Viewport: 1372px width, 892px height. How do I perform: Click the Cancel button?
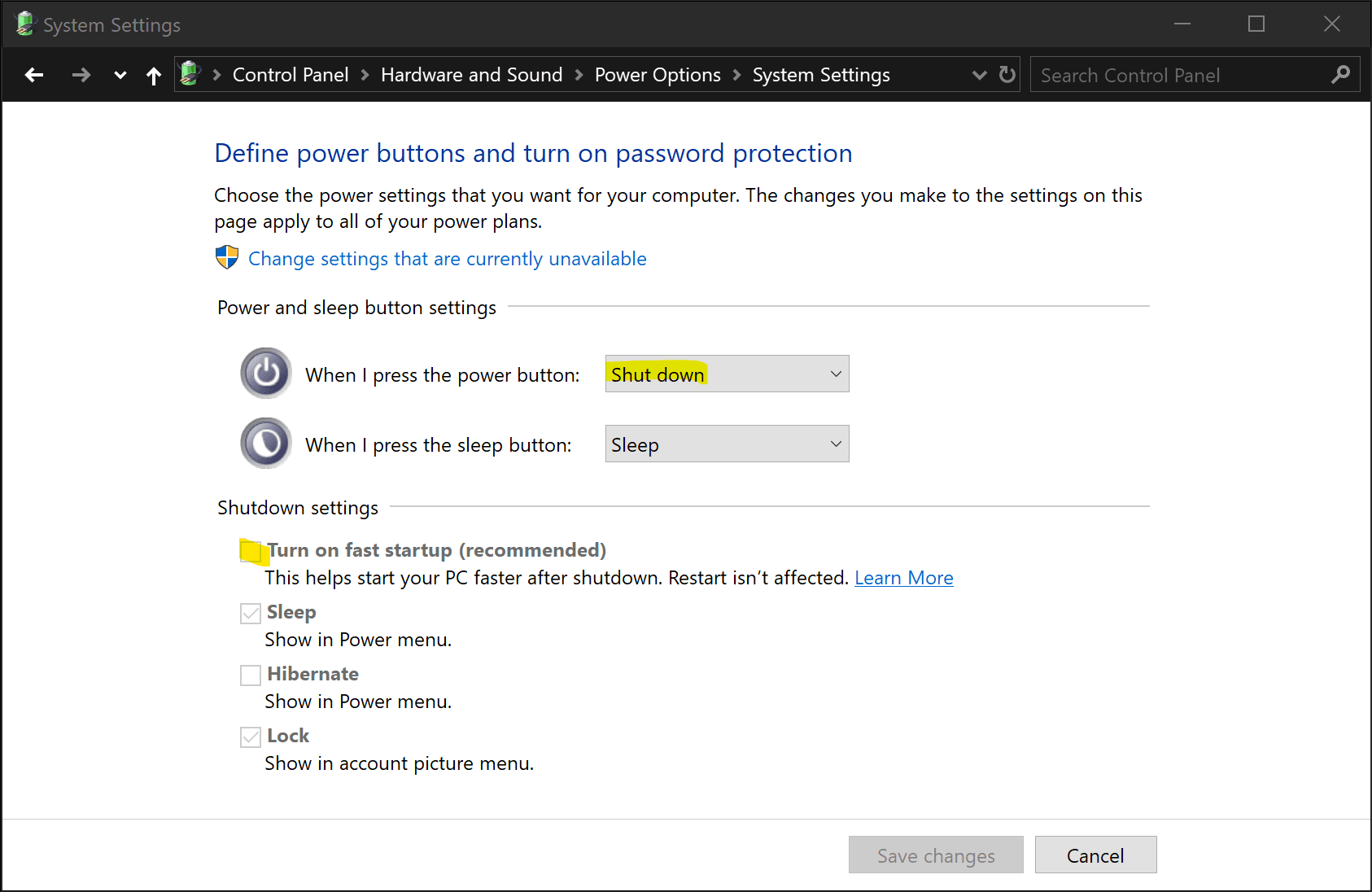pos(1095,855)
